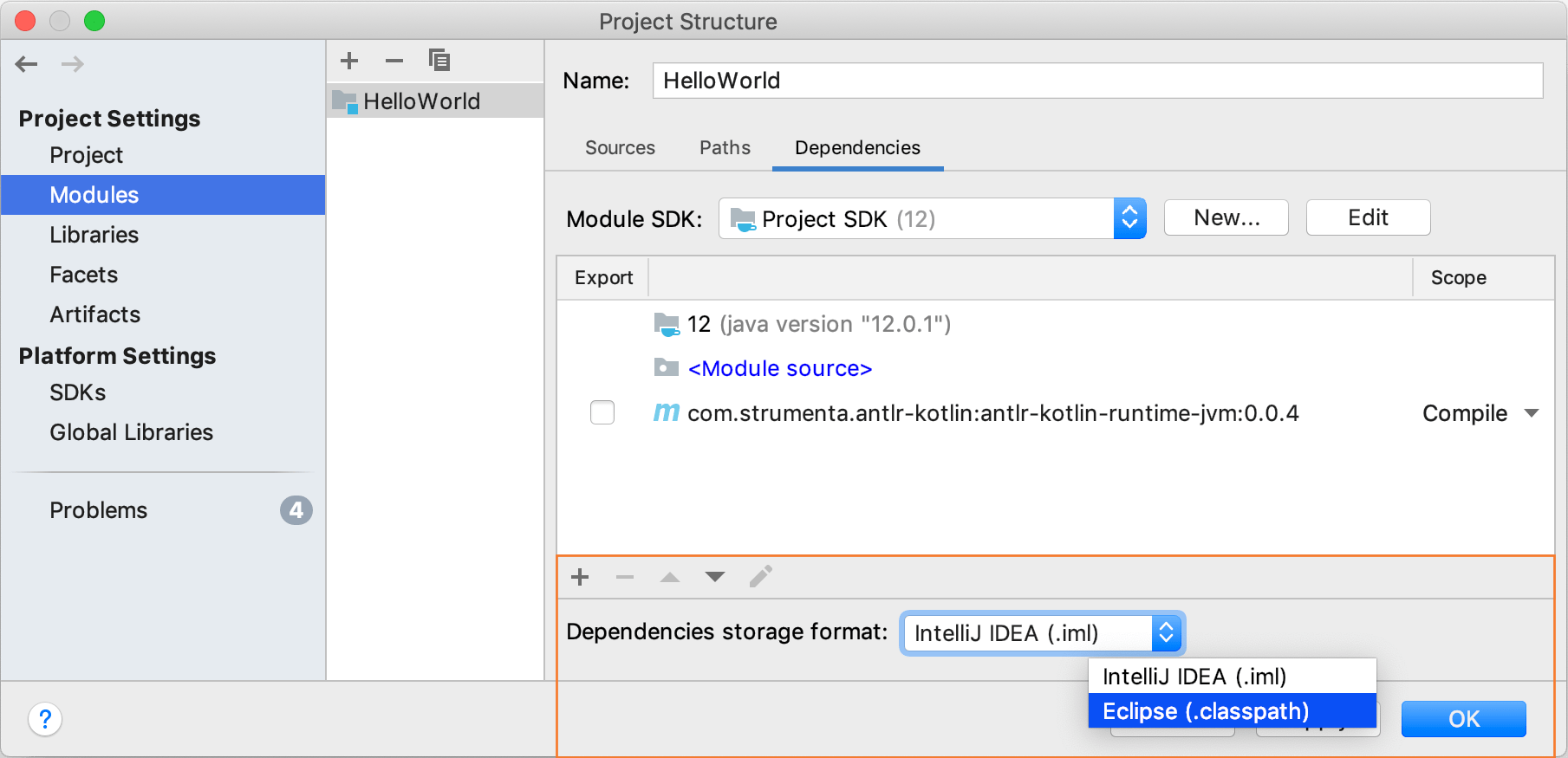Switch to the Sources tab

620,148
